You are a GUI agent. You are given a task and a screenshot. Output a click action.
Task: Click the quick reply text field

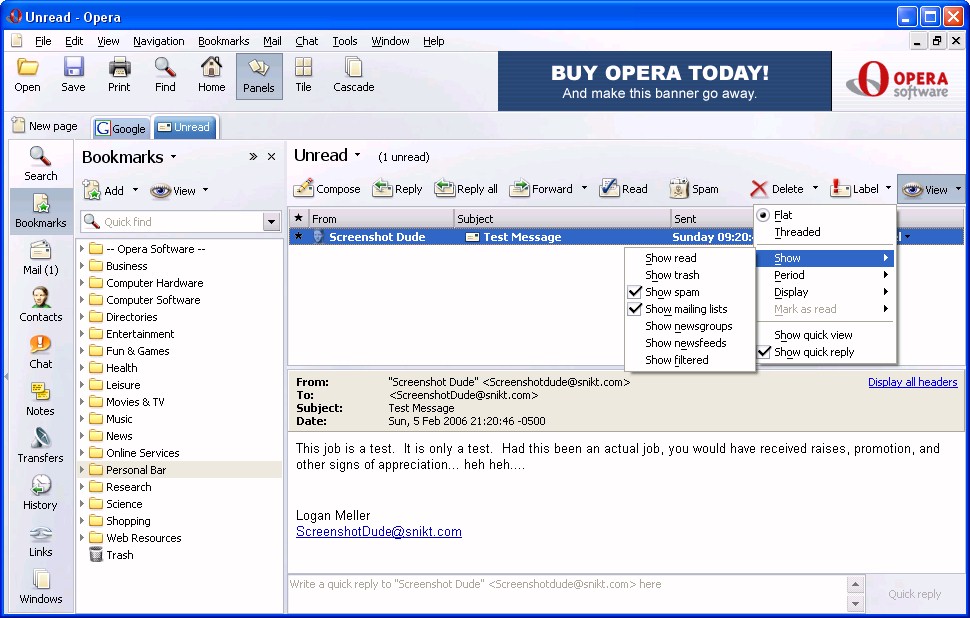(567, 593)
